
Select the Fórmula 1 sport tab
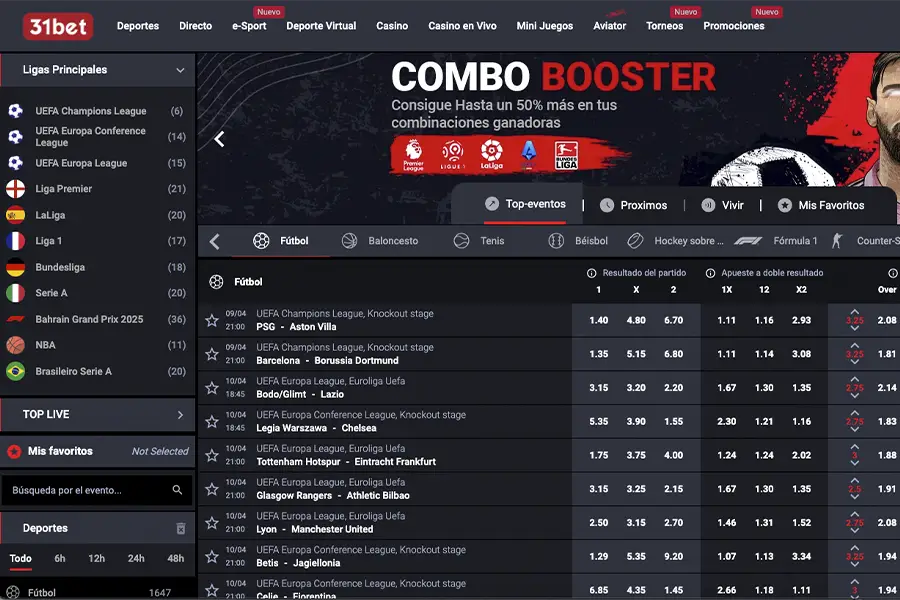coord(776,241)
